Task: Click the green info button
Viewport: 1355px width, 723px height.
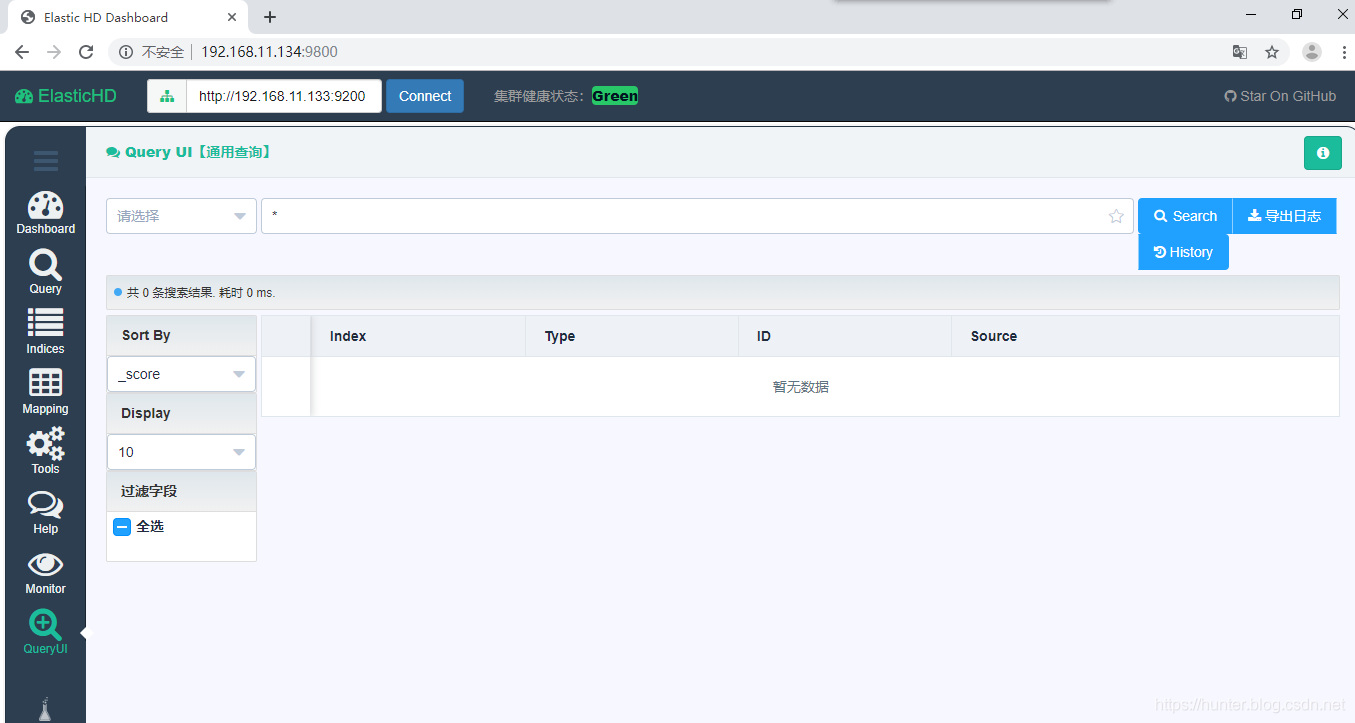Action: [1322, 153]
